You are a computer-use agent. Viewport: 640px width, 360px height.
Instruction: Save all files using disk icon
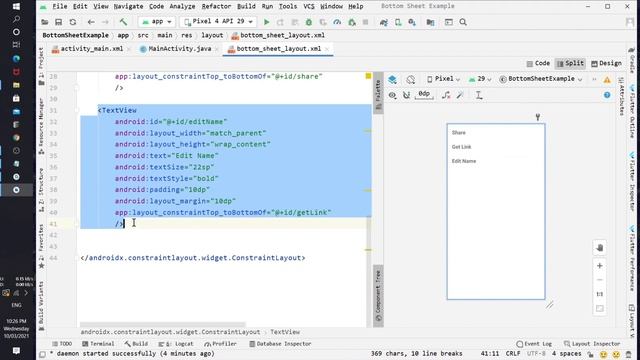point(59,22)
